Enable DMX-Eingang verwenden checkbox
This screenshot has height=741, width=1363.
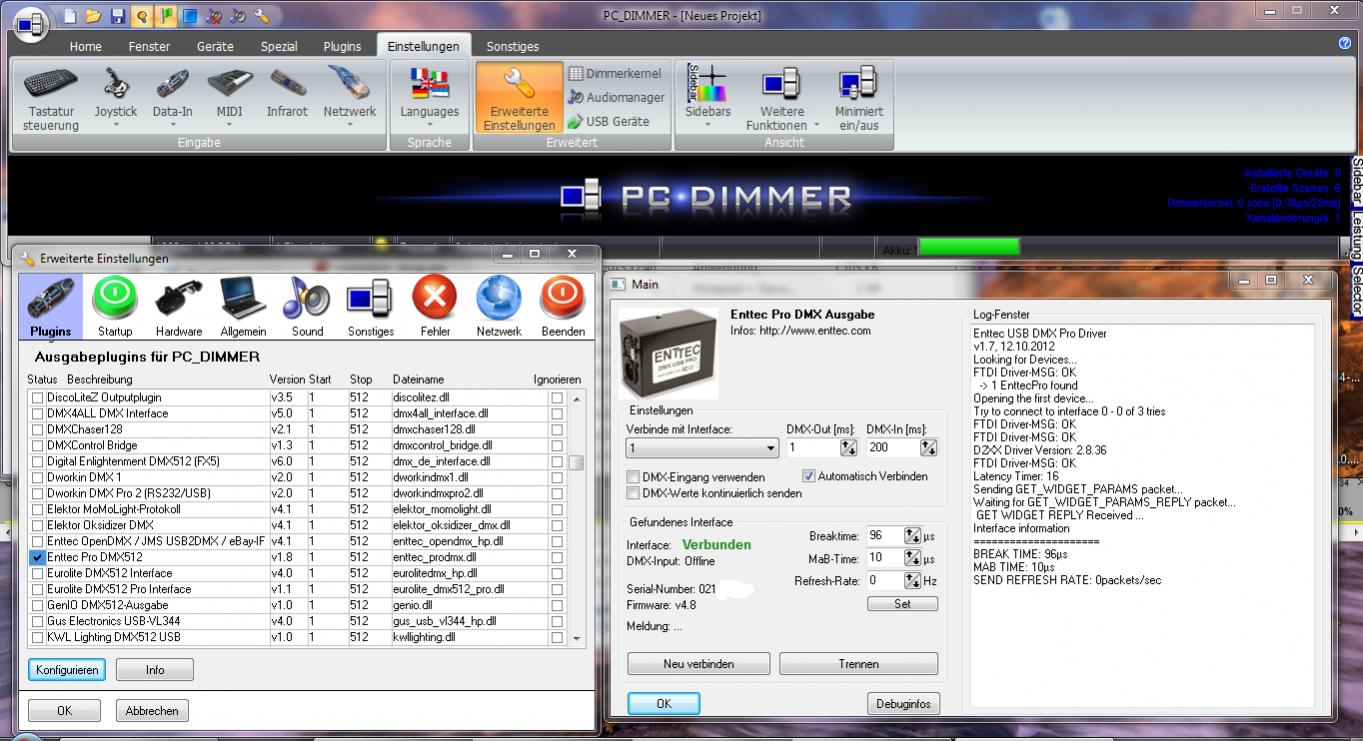633,477
